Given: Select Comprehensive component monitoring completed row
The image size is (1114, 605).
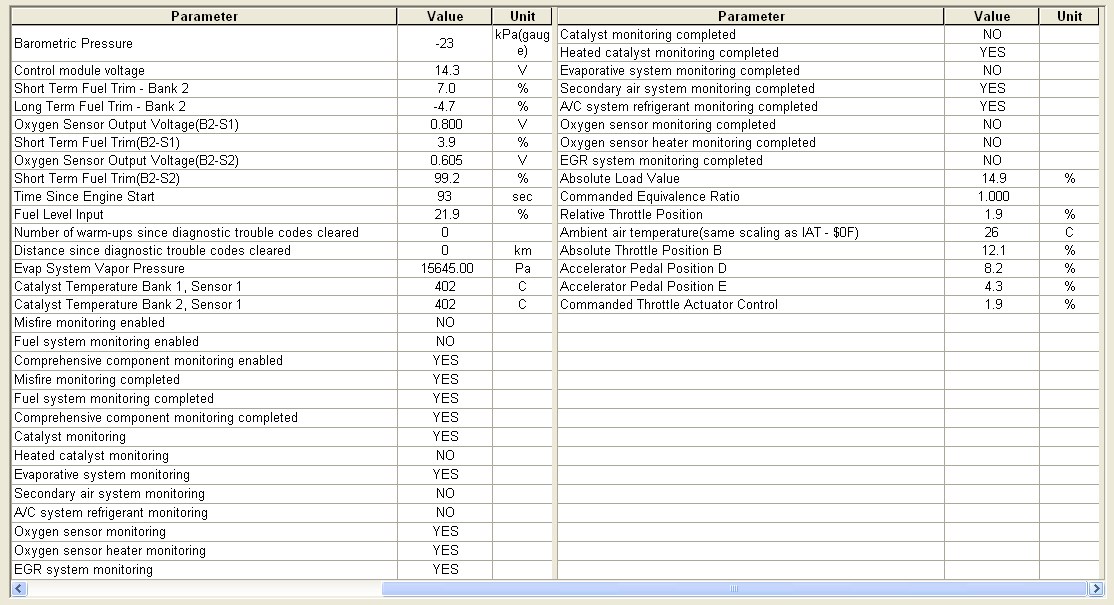Looking at the screenshot, I should pos(281,418).
